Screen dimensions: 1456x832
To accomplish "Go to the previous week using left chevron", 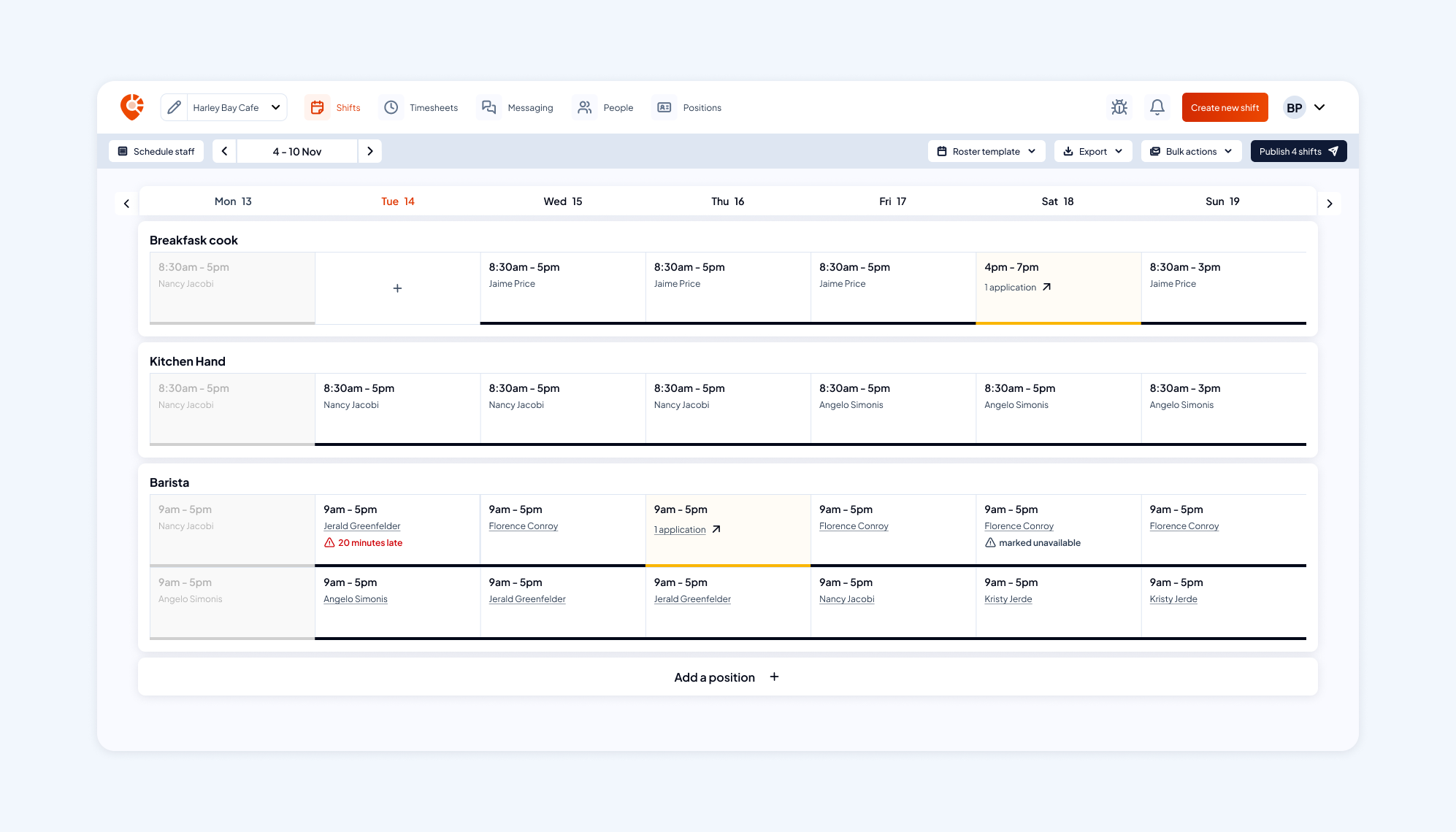I will click(x=224, y=151).
